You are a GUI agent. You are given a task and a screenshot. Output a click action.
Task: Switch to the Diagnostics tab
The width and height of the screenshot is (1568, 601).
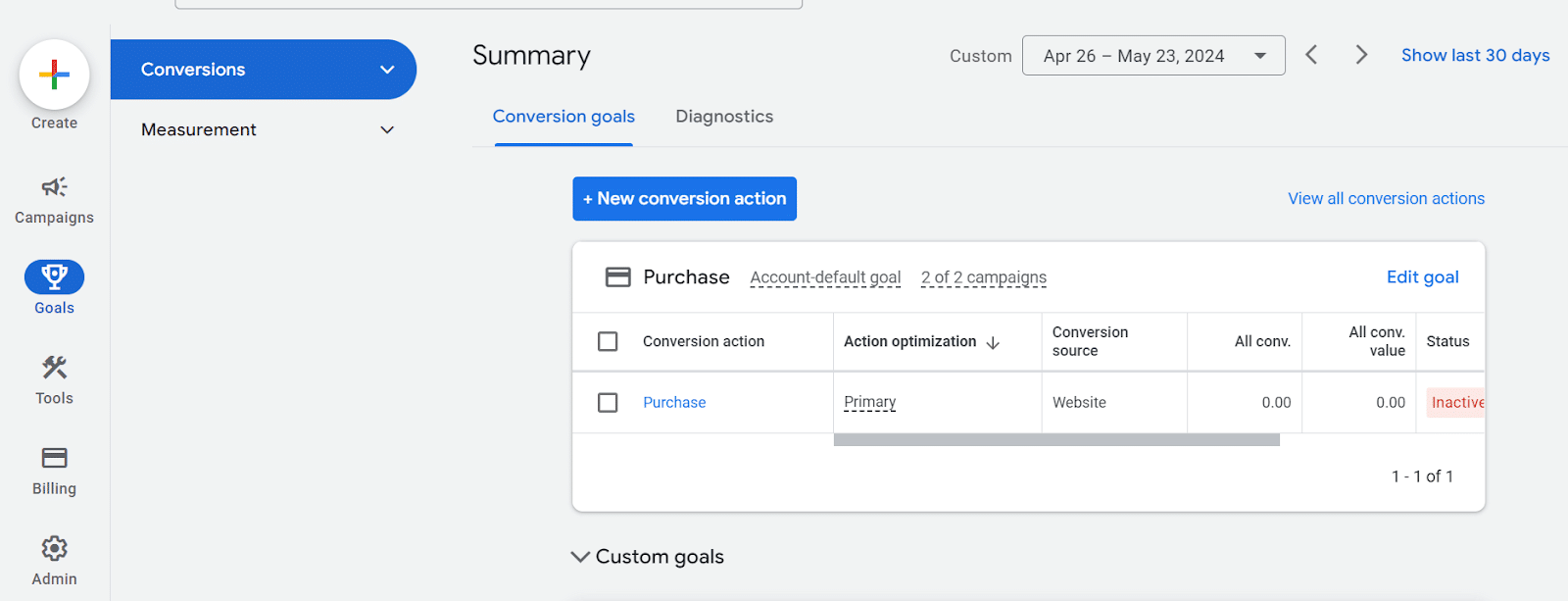click(x=724, y=117)
